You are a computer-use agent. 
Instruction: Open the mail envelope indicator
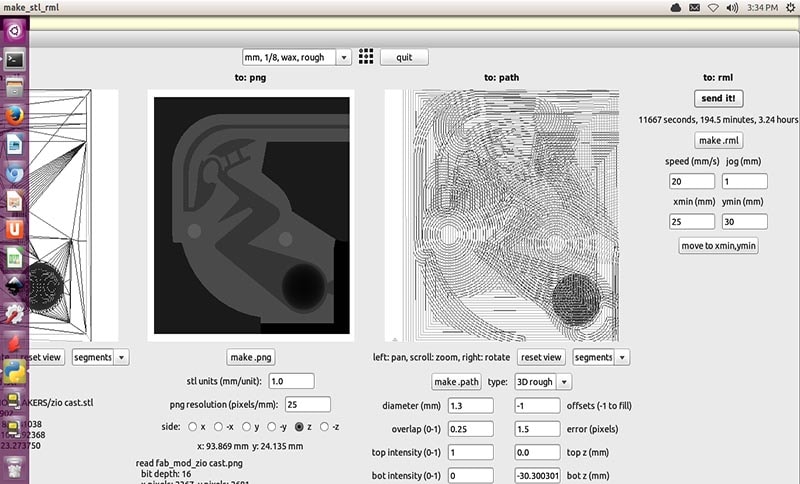point(694,8)
